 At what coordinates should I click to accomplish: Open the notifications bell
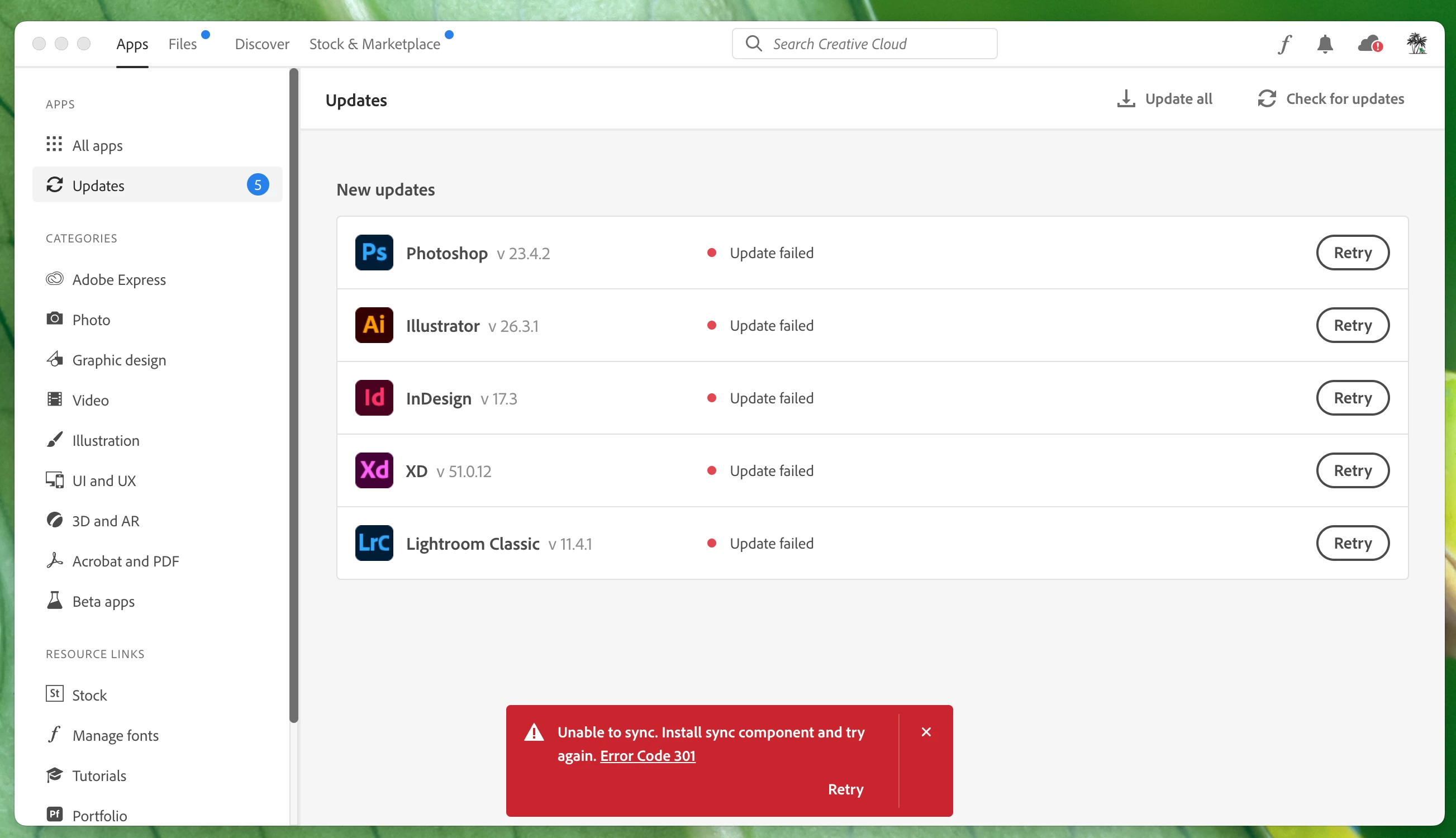click(x=1325, y=44)
